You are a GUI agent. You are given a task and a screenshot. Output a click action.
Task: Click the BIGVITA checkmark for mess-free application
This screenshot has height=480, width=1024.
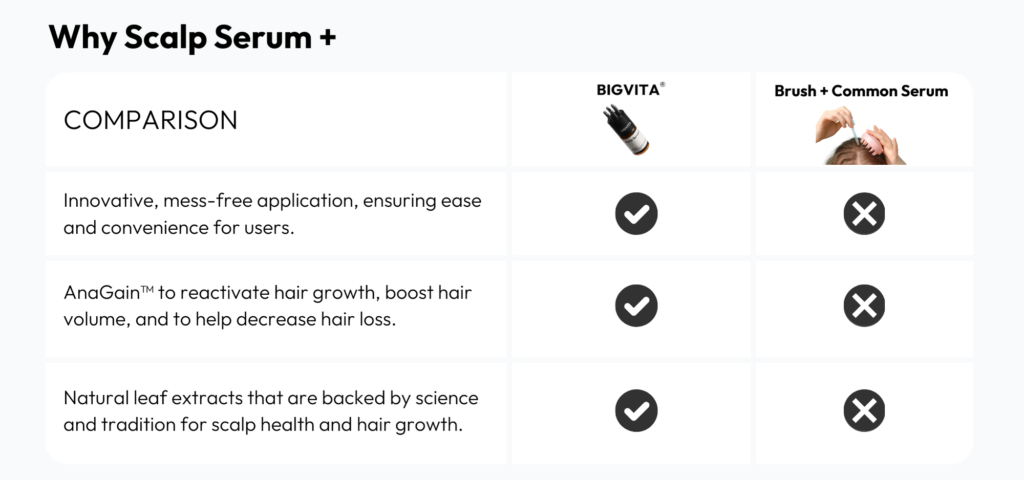pyautogui.click(x=636, y=214)
